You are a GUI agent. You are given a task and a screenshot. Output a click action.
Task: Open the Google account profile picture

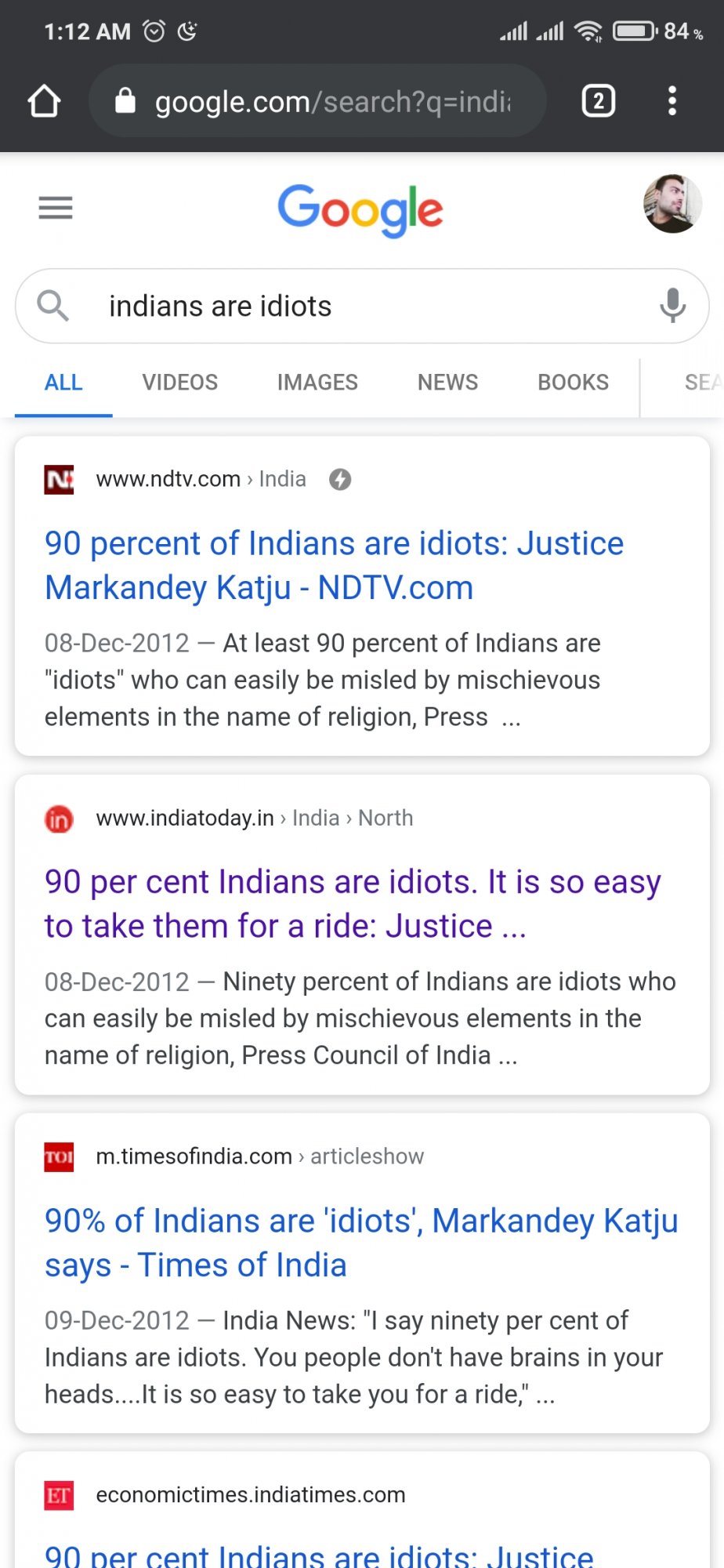[x=672, y=204]
